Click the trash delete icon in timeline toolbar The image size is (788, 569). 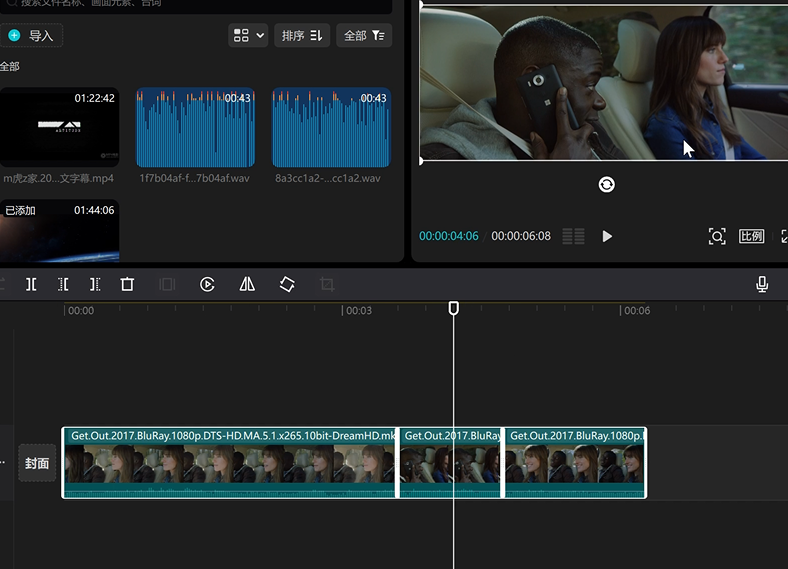127,284
